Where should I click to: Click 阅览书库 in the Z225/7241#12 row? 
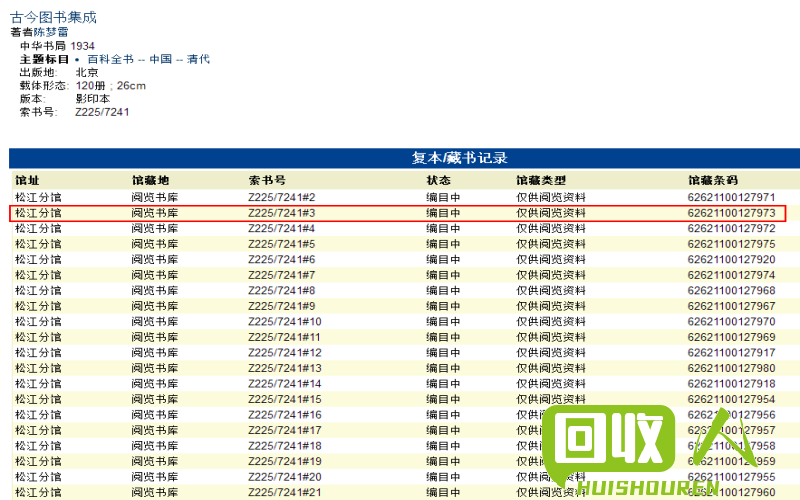(x=155, y=353)
